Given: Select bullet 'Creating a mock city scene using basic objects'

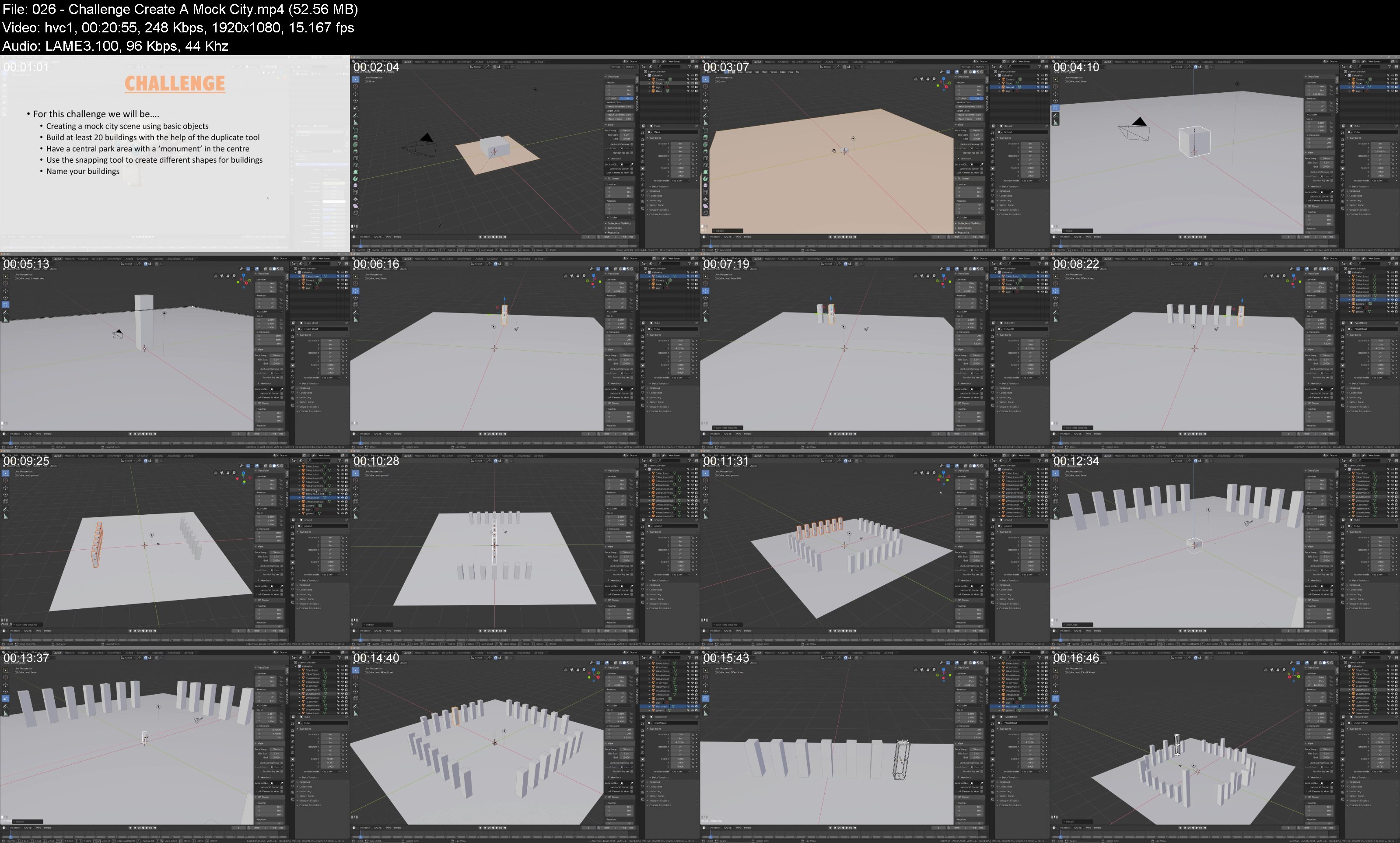Looking at the screenshot, I should [127, 126].
